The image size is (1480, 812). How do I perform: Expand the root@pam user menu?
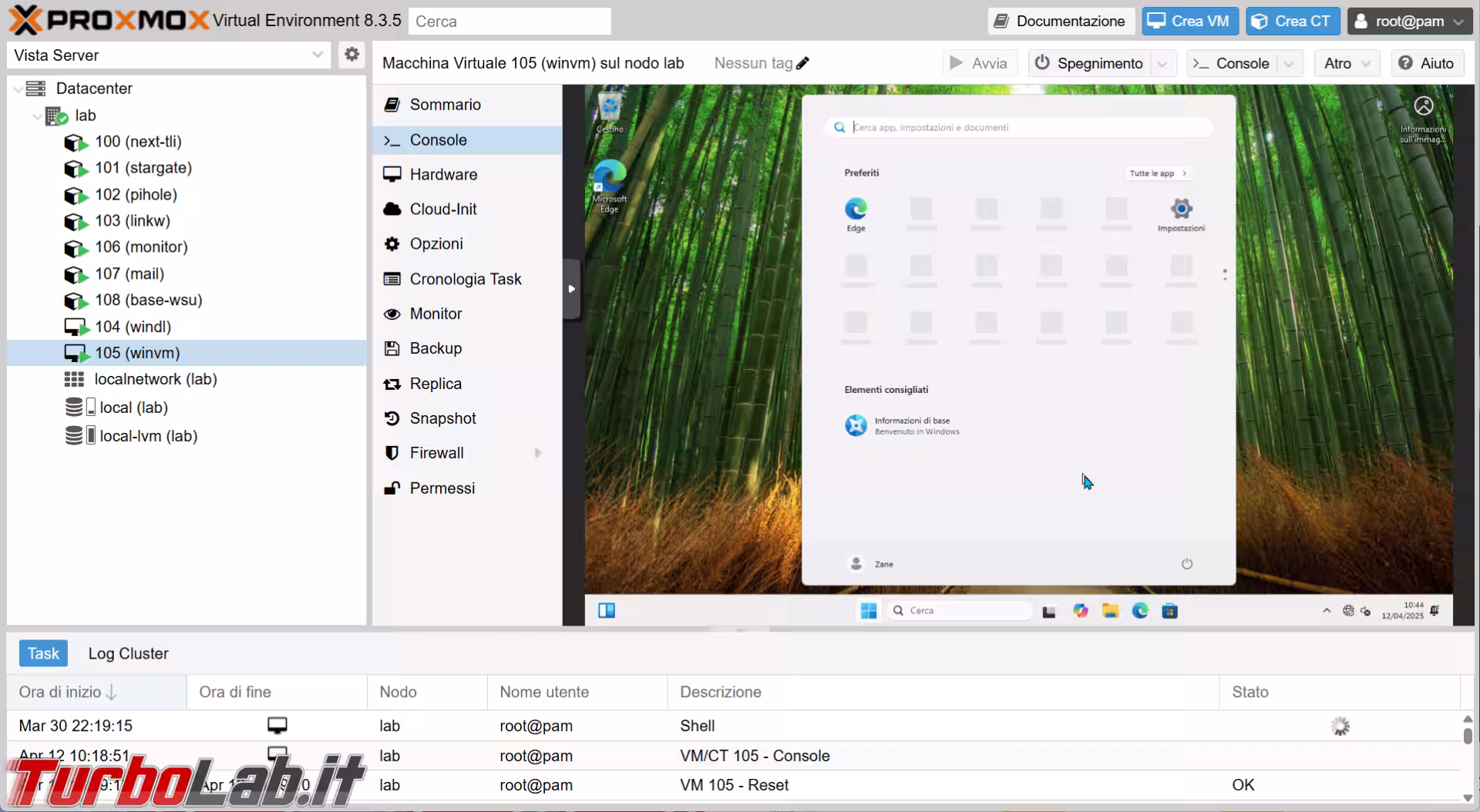tap(1408, 21)
